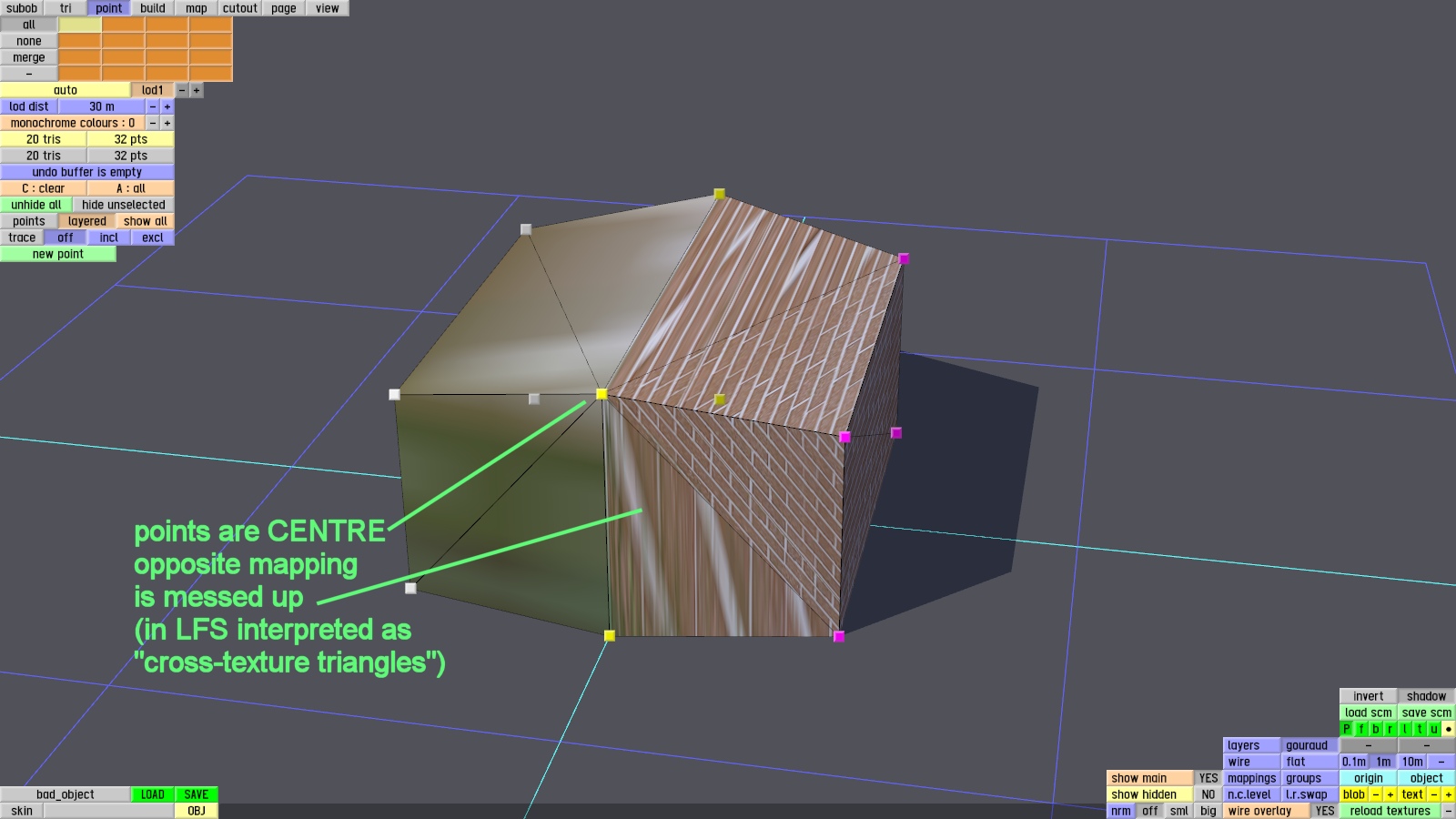The width and height of the screenshot is (1456, 819).
Task: Set trace mode to incl
Action: pyautogui.click(x=109, y=238)
